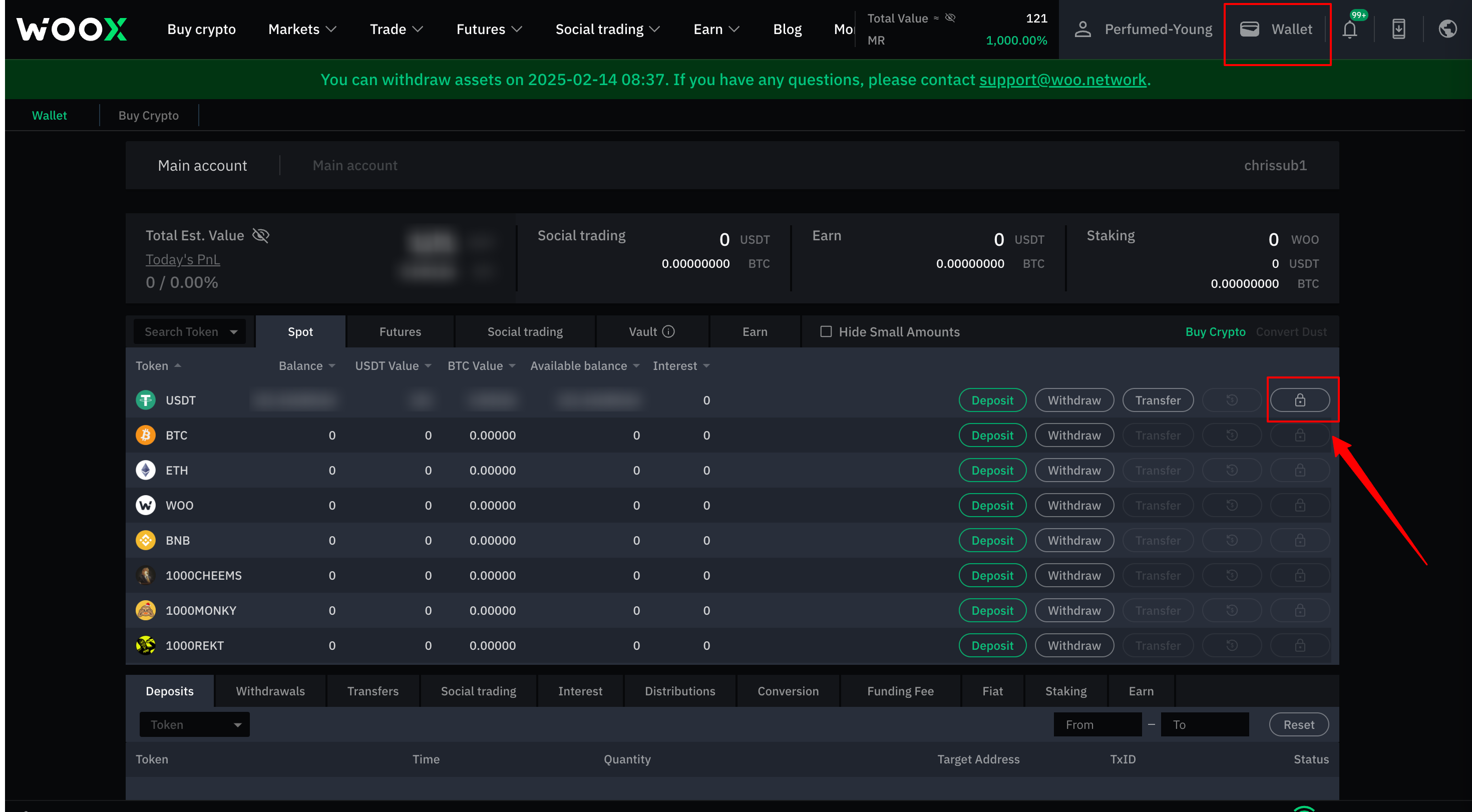The width and height of the screenshot is (1472, 812).
Task: Expand the Trade dropdown menu
Action: click(x=396, y=29)
